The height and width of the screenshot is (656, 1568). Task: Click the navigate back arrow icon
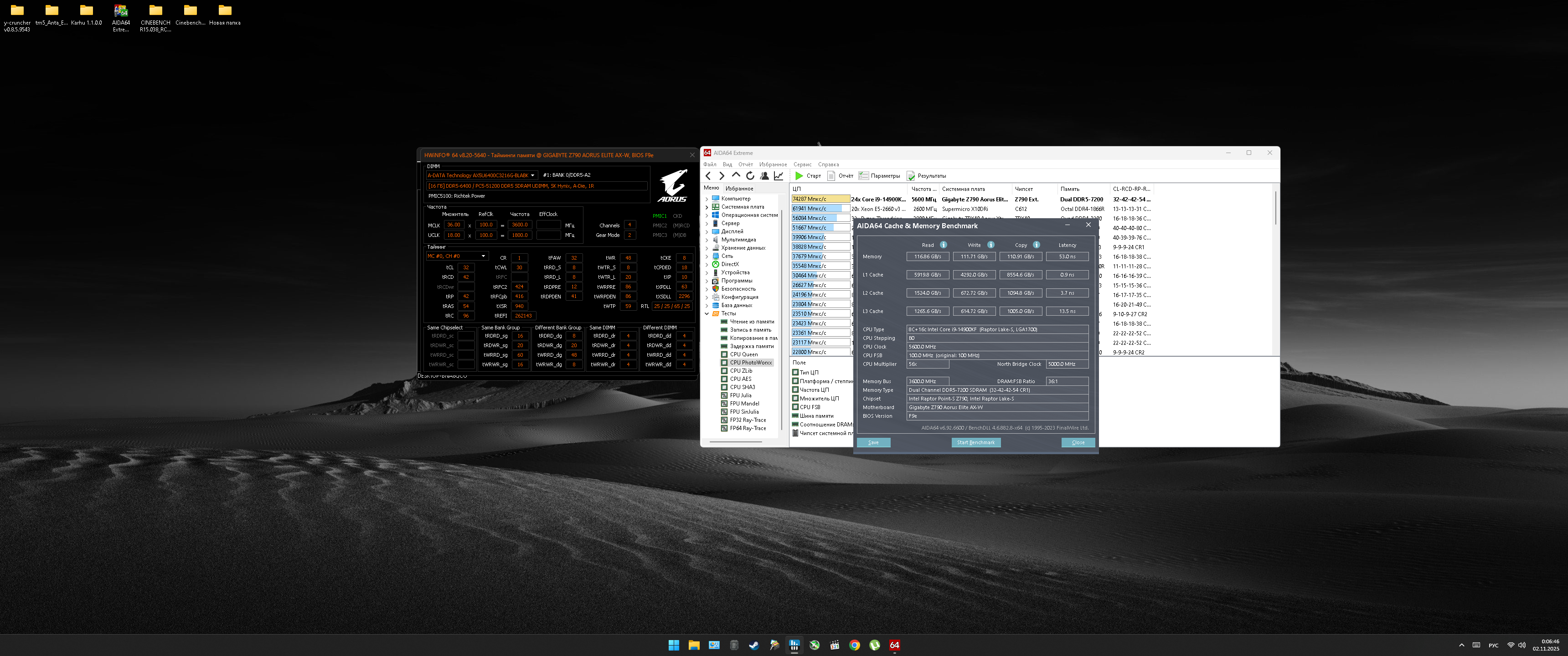point(708,176)
